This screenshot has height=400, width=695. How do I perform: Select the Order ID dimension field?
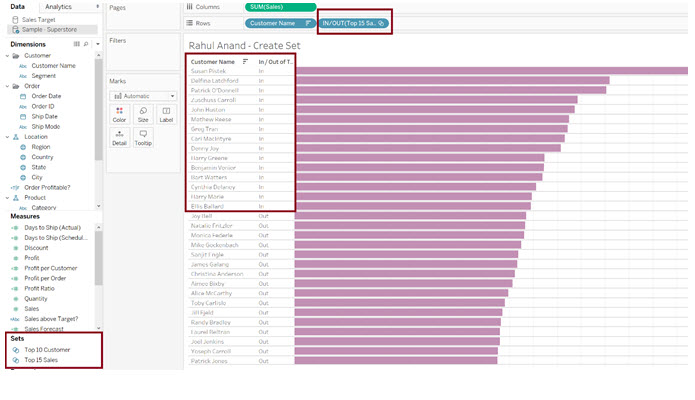[43, 106]
